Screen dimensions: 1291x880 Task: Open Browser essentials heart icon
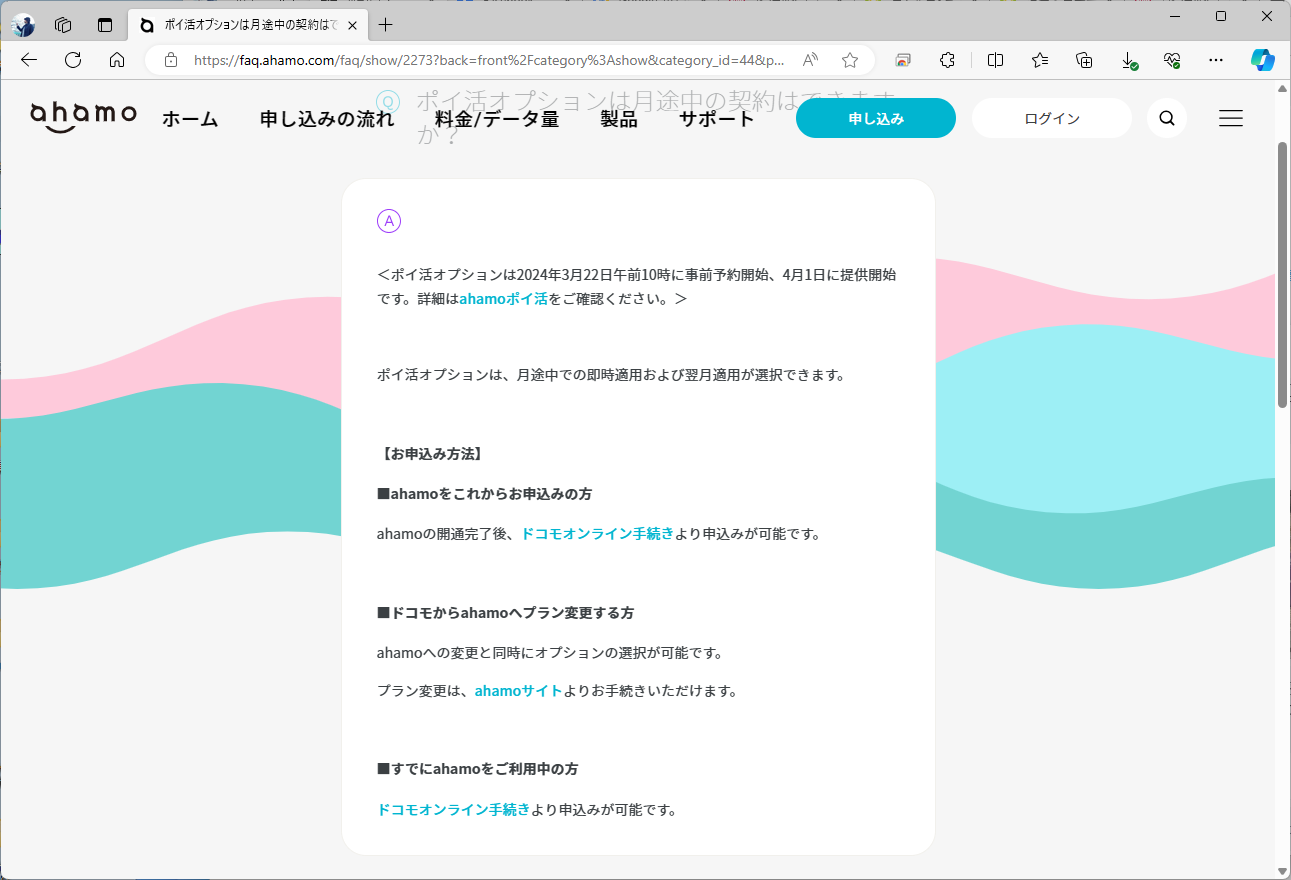[x=1173, y=60]
